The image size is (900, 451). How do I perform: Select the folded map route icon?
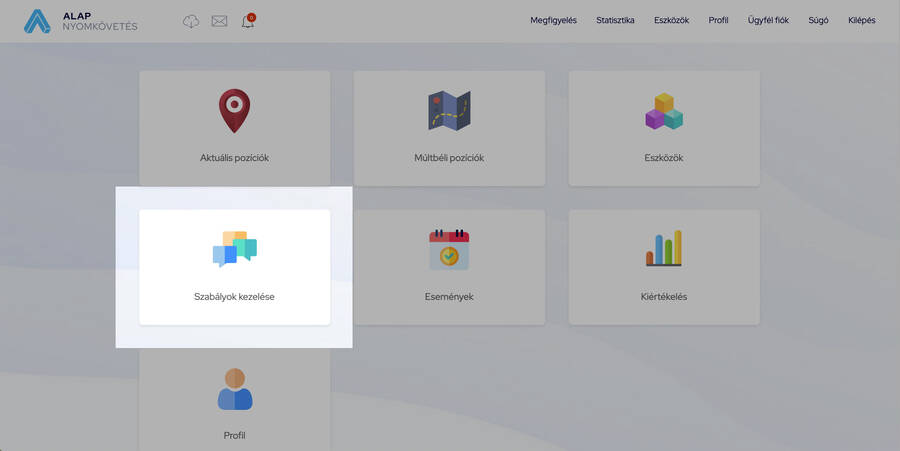[x=449, y=111]
